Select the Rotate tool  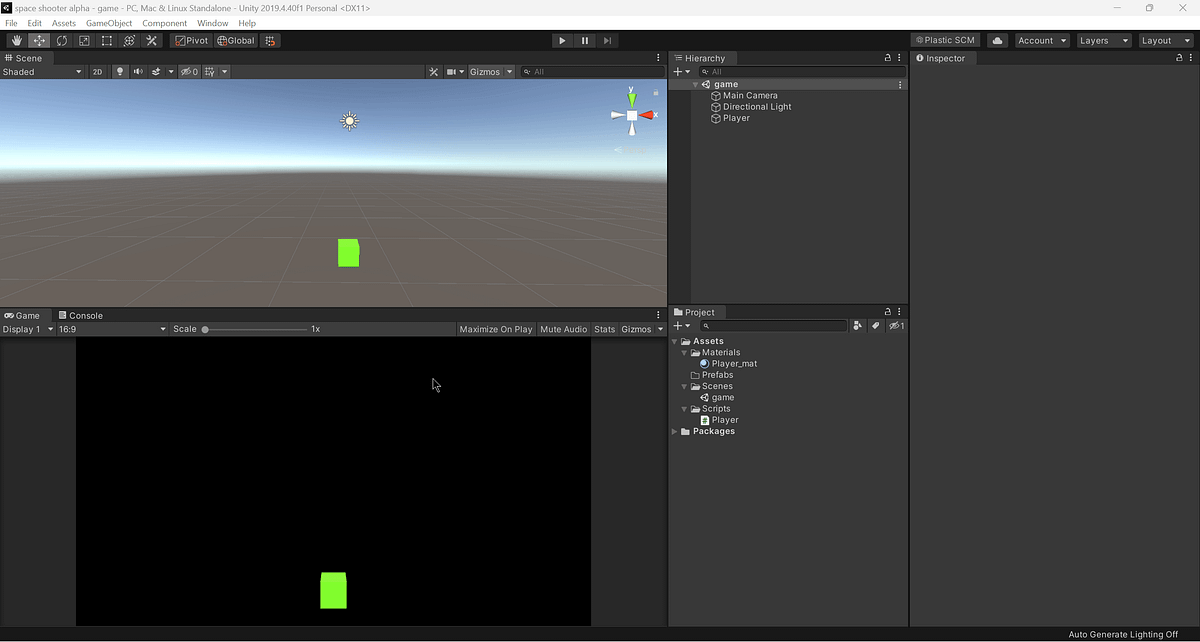pyautogui.click(x=62, y=40)
